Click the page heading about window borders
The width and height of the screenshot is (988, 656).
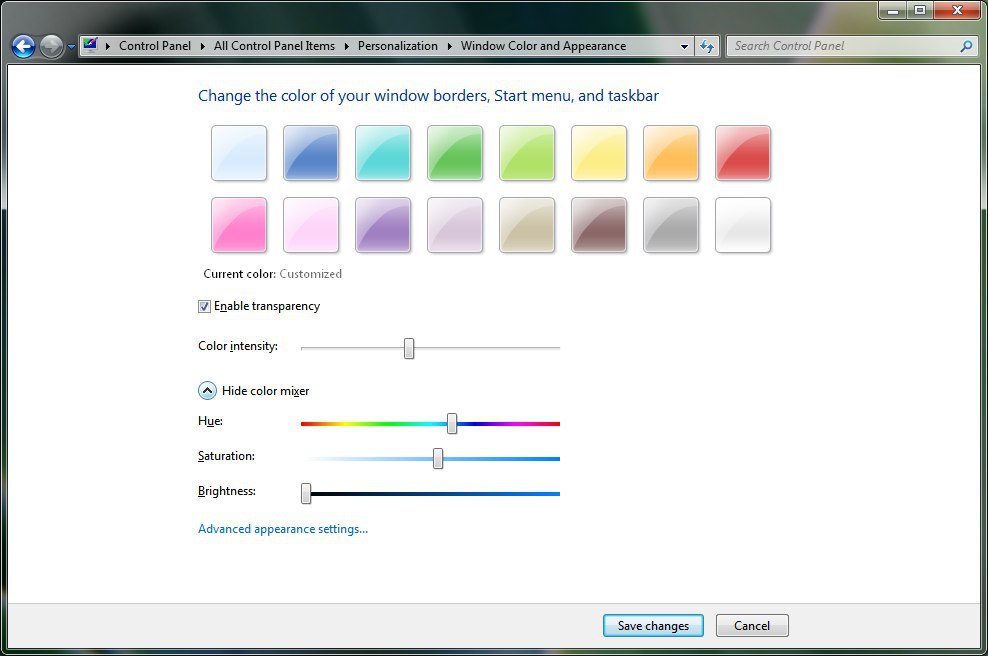(x=428, y=96)
